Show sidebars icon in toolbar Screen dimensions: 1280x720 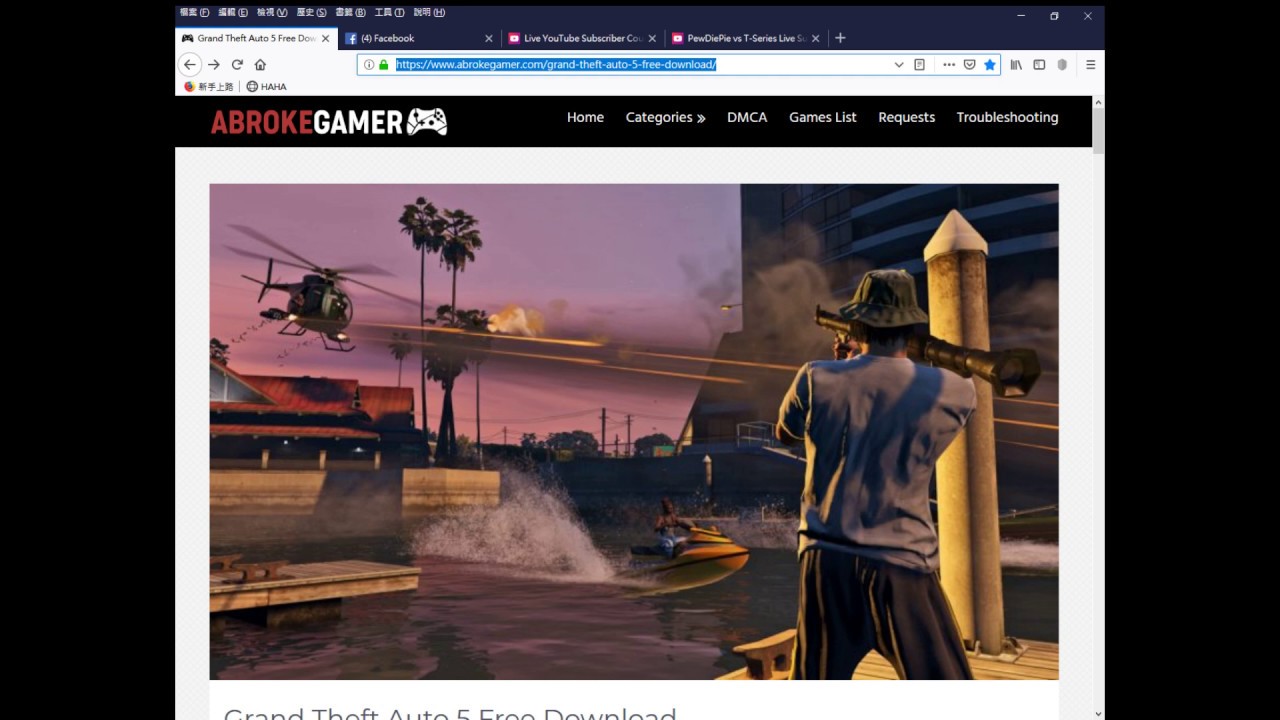click(1039, 64)
